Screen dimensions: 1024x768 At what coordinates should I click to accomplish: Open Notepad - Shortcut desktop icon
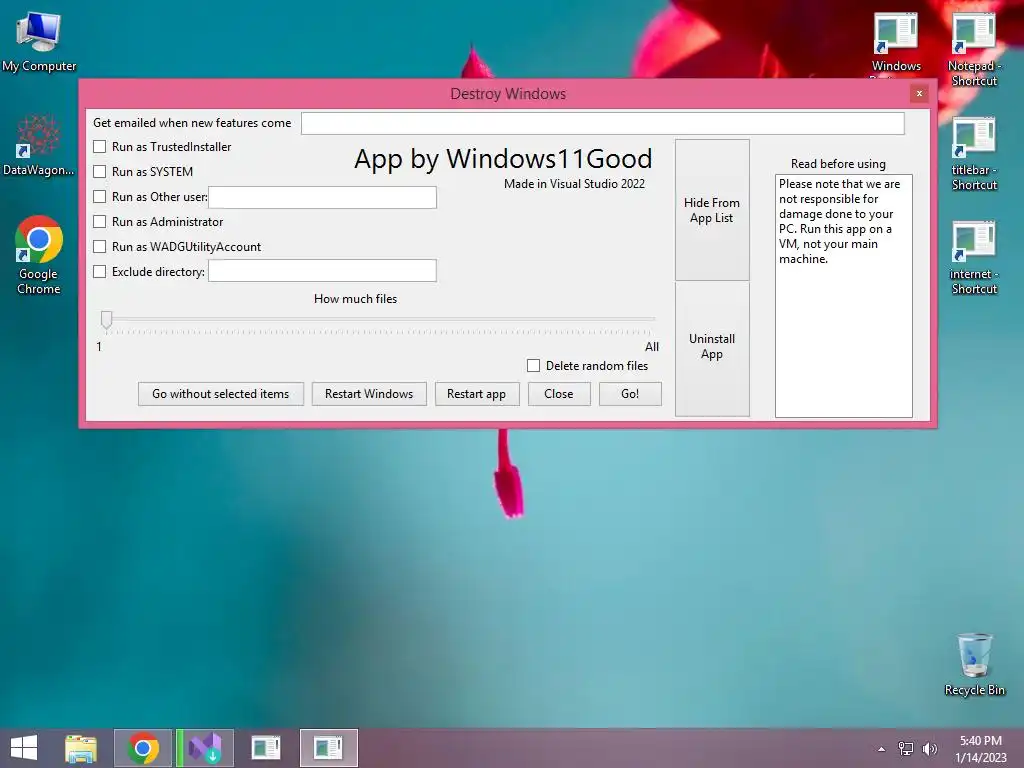coord(974,49)
